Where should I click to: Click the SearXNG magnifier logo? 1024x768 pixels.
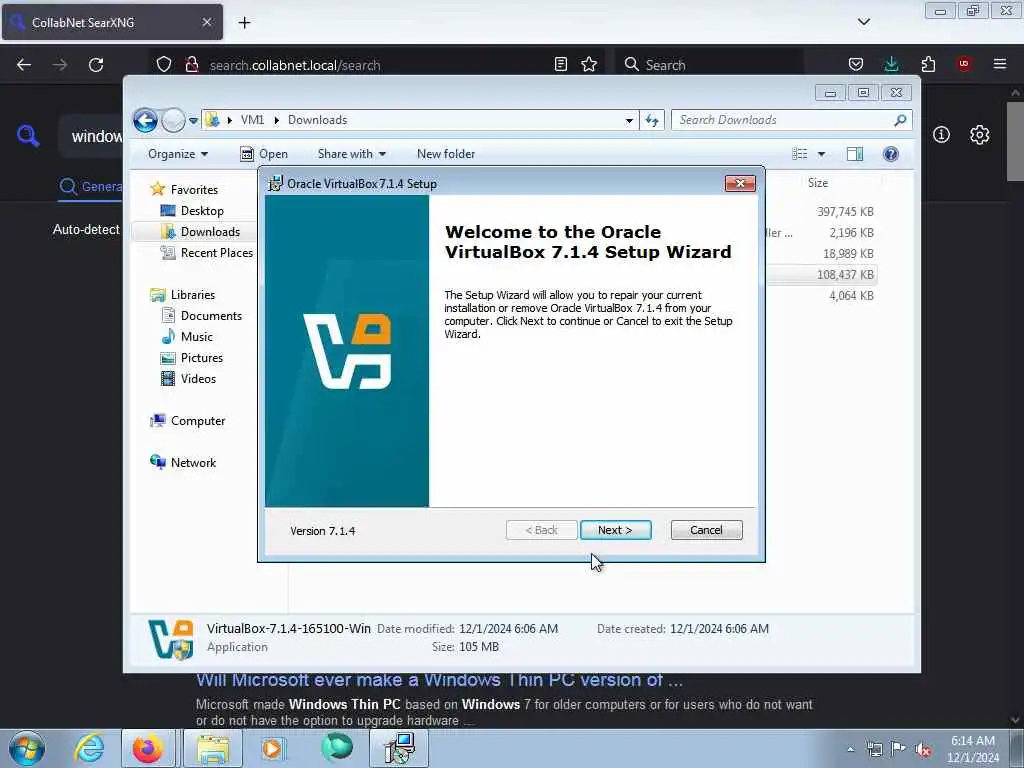pyautogui.click(x=28, y=136)
